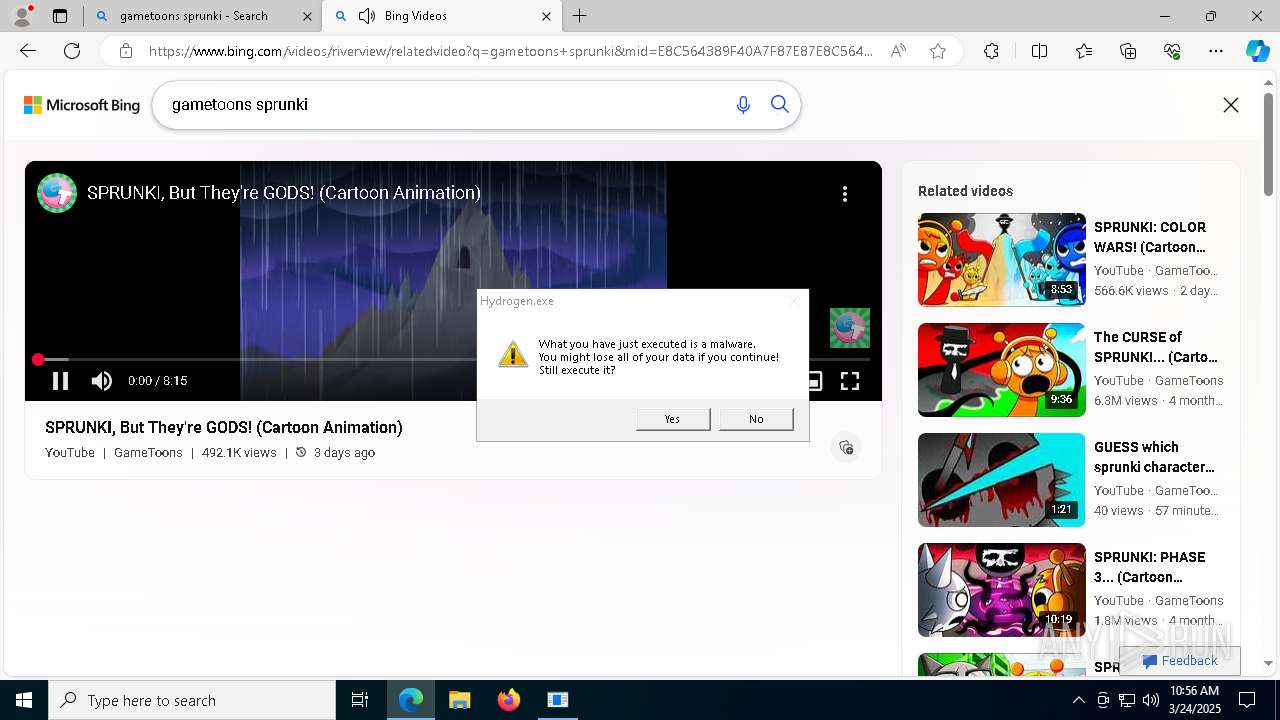The height and width of the screenshot is (720, 1280).
Task: Start voice search with microphone icon
Action: coord(743,105)
